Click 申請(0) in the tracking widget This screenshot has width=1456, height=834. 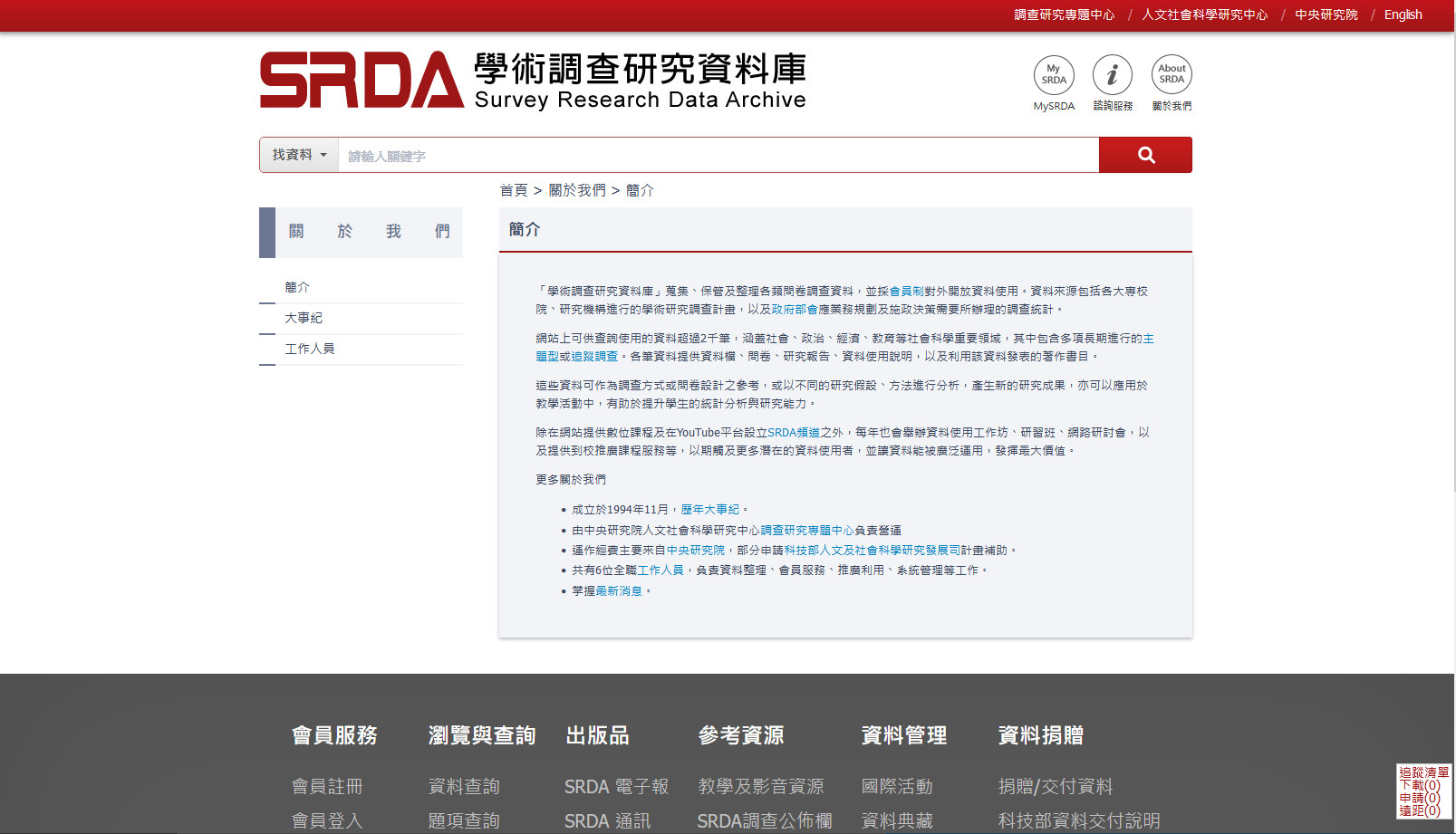coord(1420,798)
